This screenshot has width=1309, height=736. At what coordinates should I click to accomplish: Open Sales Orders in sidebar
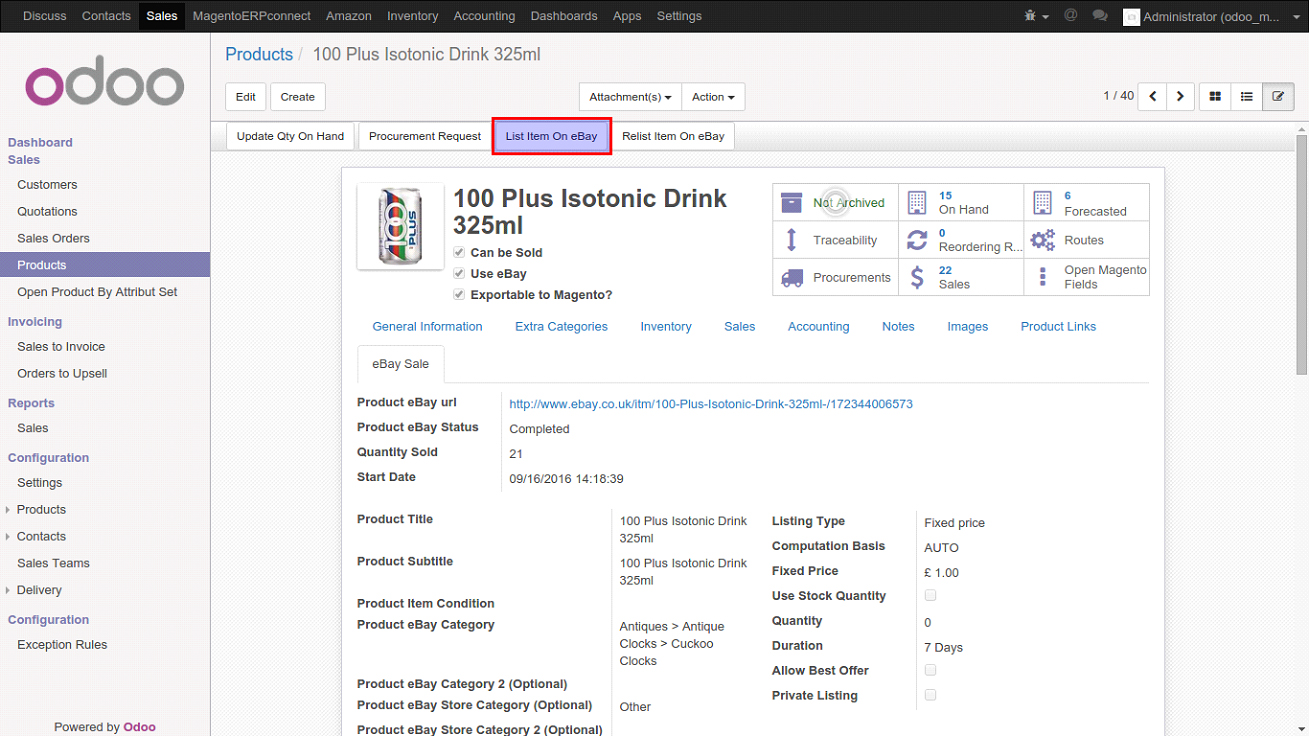pyautogui.click(x=53, y=238)
